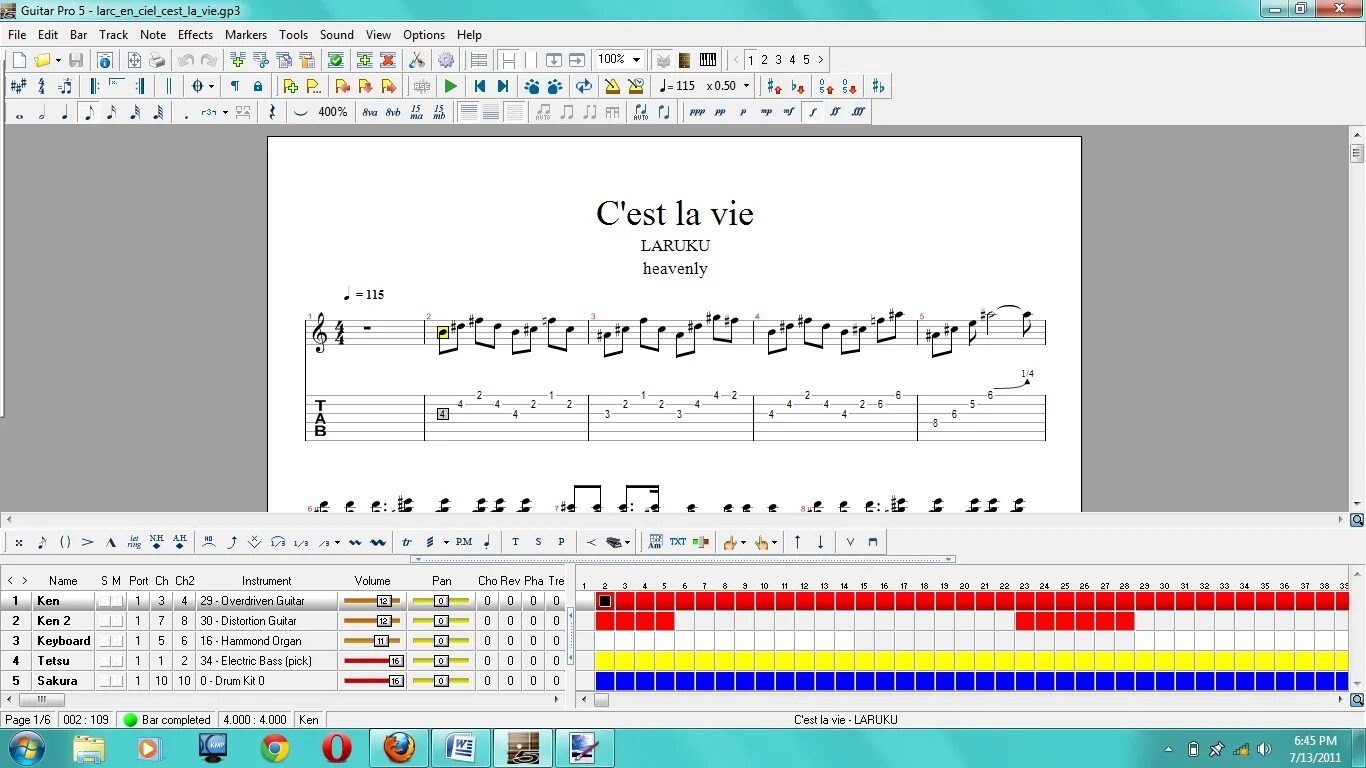Expand the right-hand fingering dropdown arrow
The height and width of the screenshot is (768, 1366).
pyautogui.click(x=775, y=542)
